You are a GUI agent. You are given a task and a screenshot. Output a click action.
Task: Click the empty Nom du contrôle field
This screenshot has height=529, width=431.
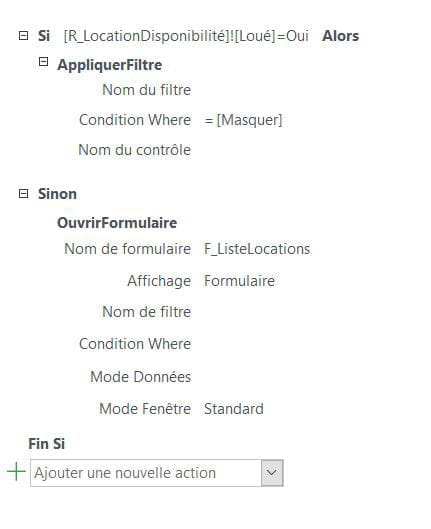[270, 150]
